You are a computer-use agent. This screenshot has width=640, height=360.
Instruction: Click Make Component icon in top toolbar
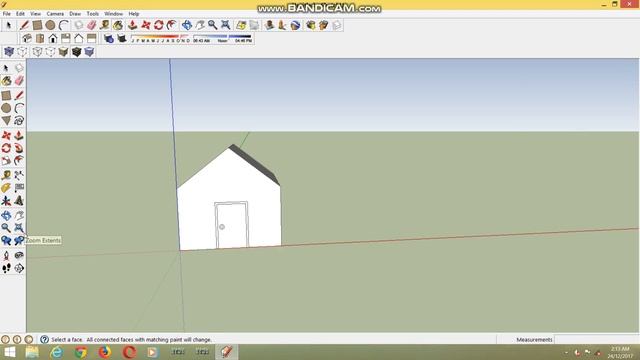pos(78,25)
